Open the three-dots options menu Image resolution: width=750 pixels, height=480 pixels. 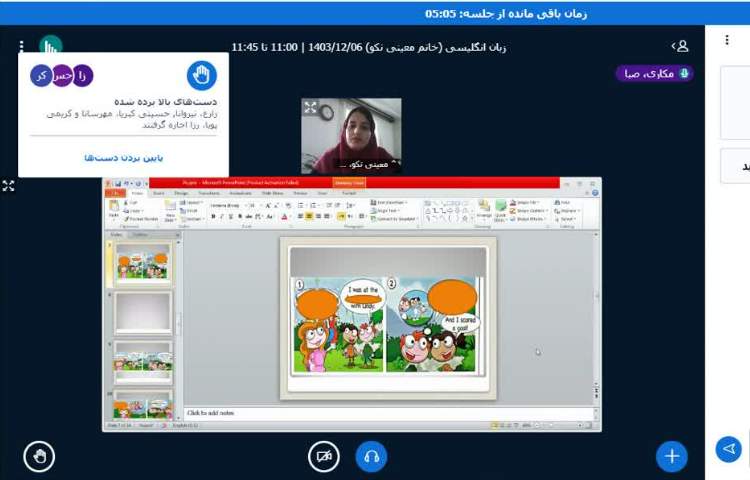(x=21, y=47)
